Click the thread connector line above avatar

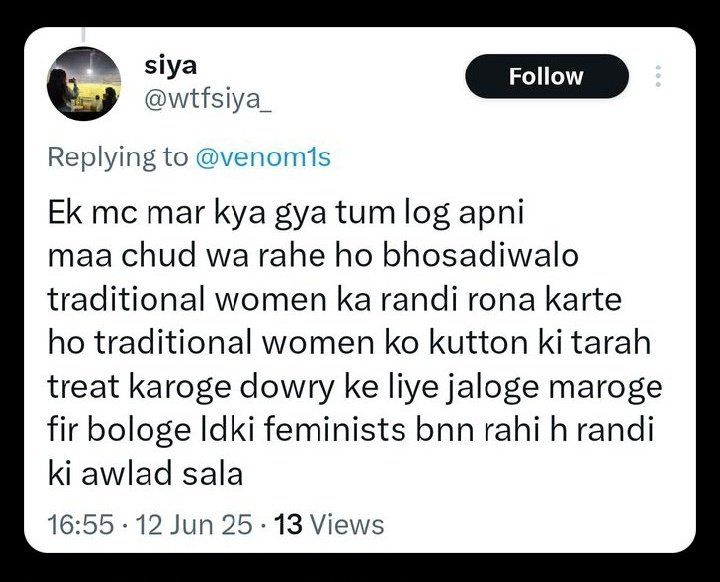[84, 34]
